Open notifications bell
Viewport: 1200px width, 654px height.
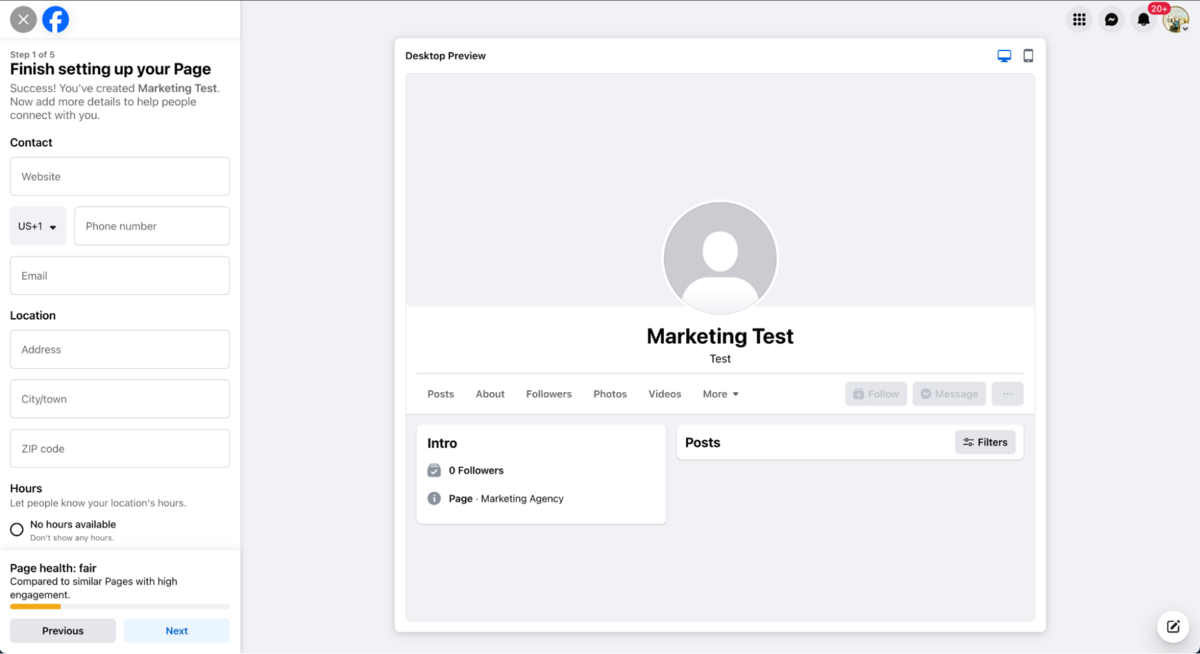[1144, 19]
